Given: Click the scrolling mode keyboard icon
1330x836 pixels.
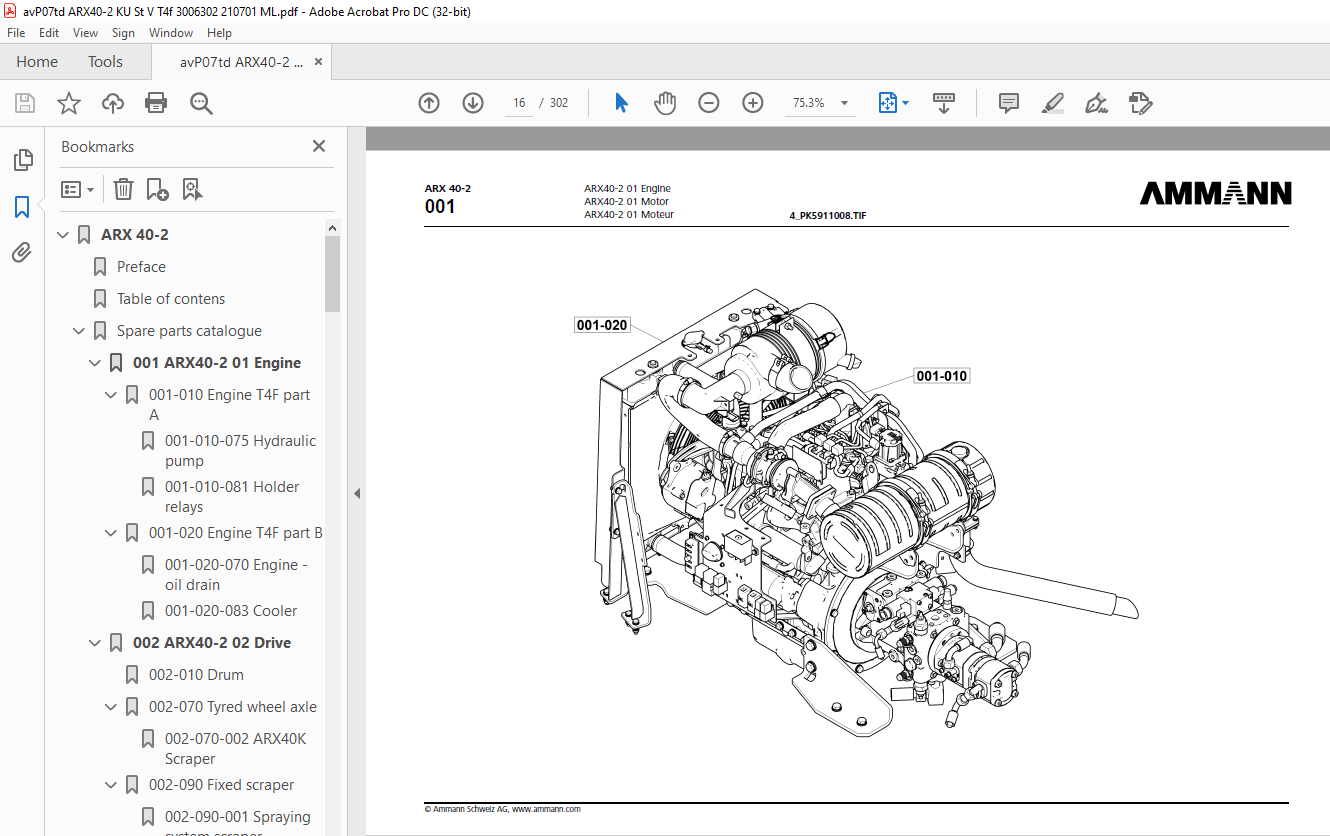Looking at the screenshot, I should click(944, 103).
